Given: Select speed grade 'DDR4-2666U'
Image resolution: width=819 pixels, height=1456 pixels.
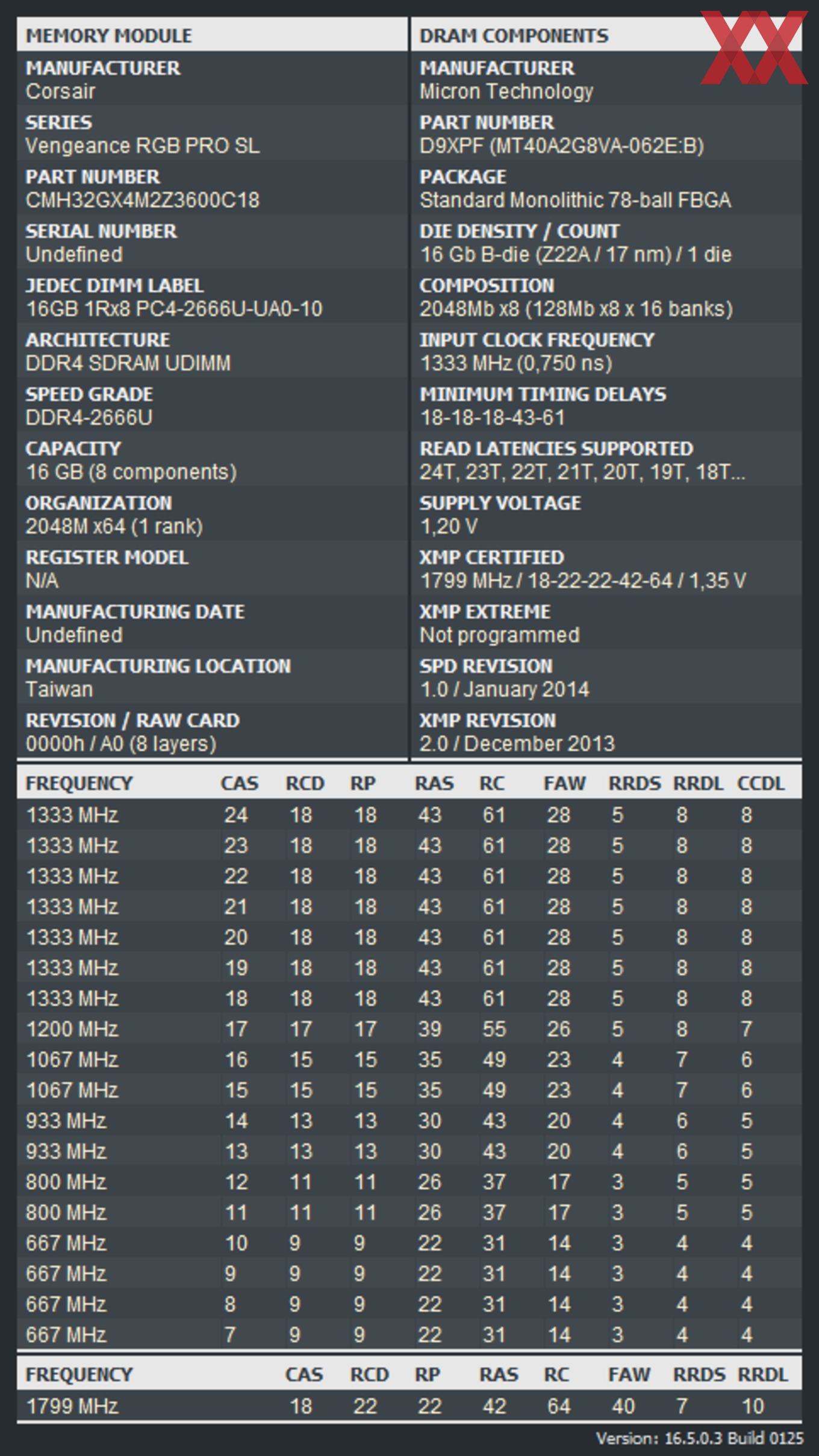Looking at the screenshot, I should 89,417.
